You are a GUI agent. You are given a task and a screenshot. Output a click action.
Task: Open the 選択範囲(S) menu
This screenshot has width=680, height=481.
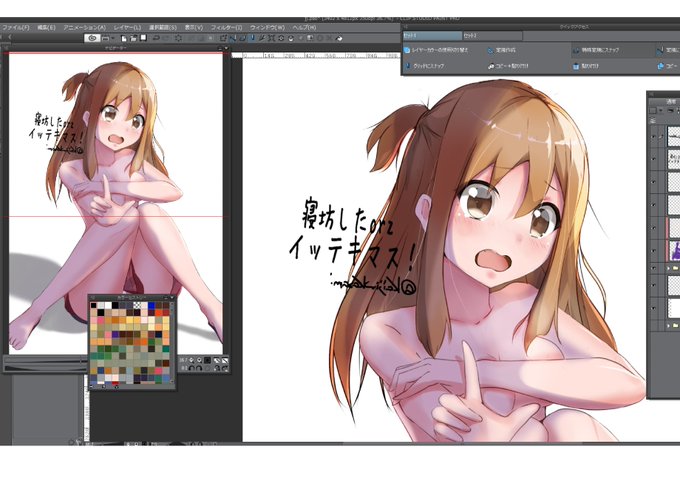coord(163,27)
